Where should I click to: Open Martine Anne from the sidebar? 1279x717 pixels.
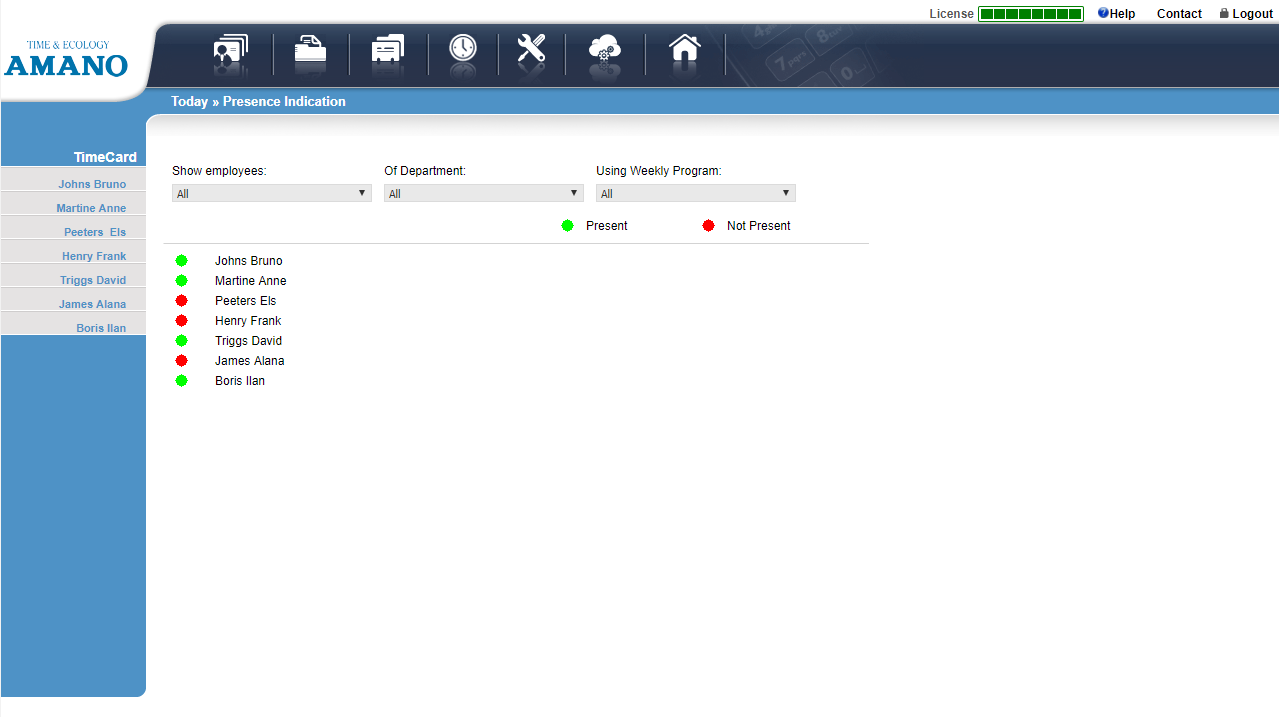(x=92, y=207)
